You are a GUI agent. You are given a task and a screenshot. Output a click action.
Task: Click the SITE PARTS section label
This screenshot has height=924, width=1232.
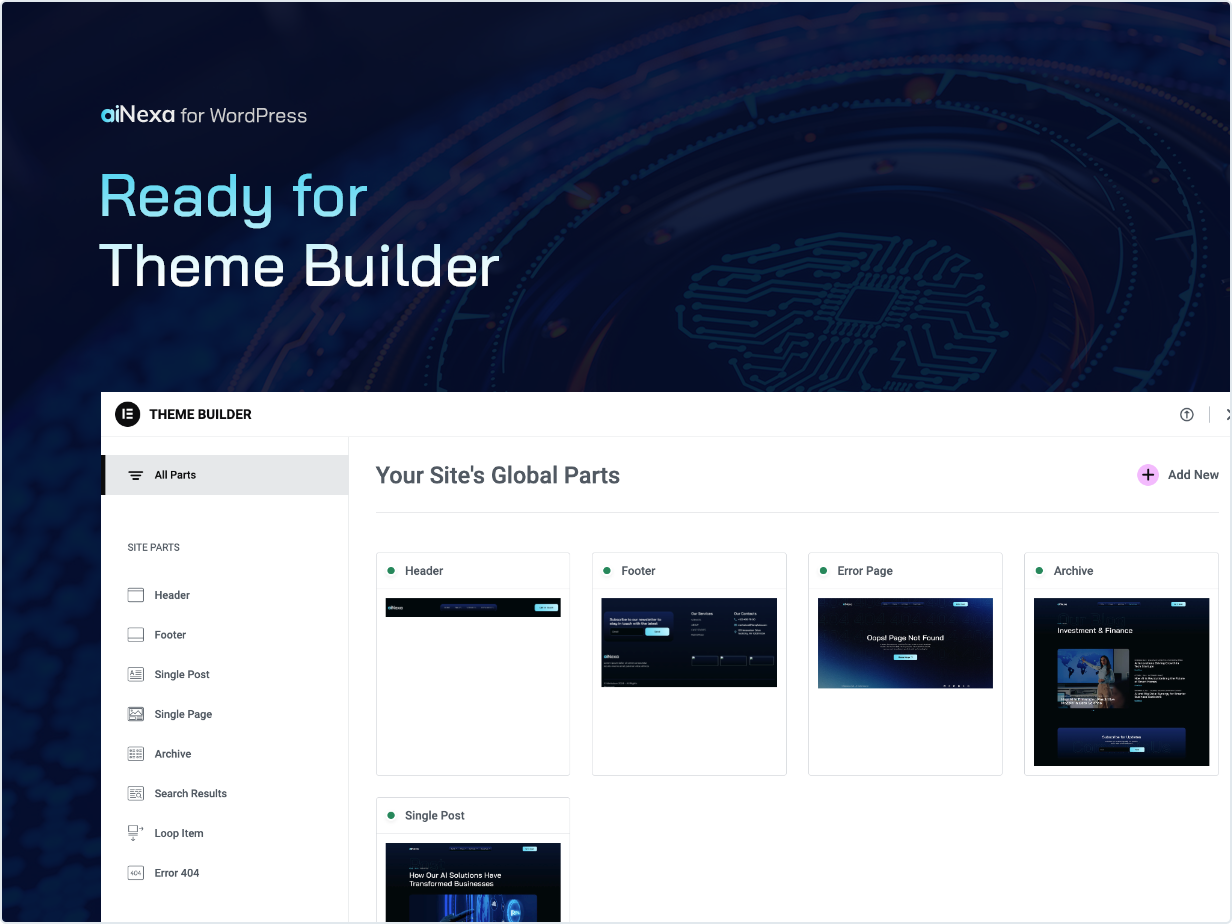pyautogui.click(x=154, y=548)
